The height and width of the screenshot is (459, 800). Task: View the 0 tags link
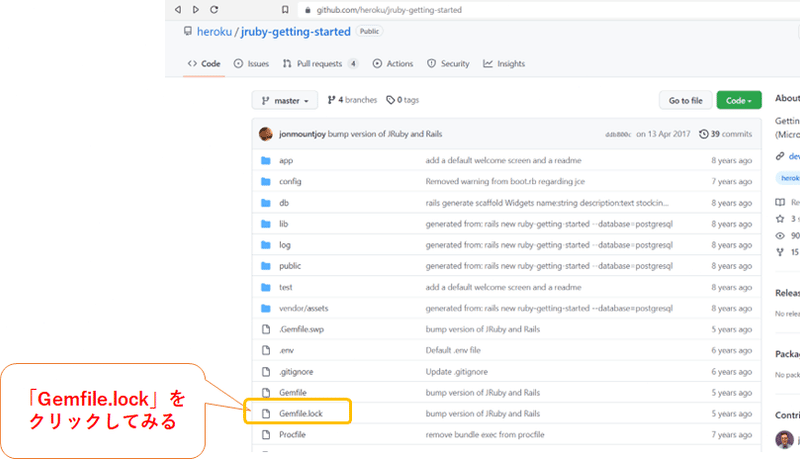pyautogui.click(x=403, y=100)
